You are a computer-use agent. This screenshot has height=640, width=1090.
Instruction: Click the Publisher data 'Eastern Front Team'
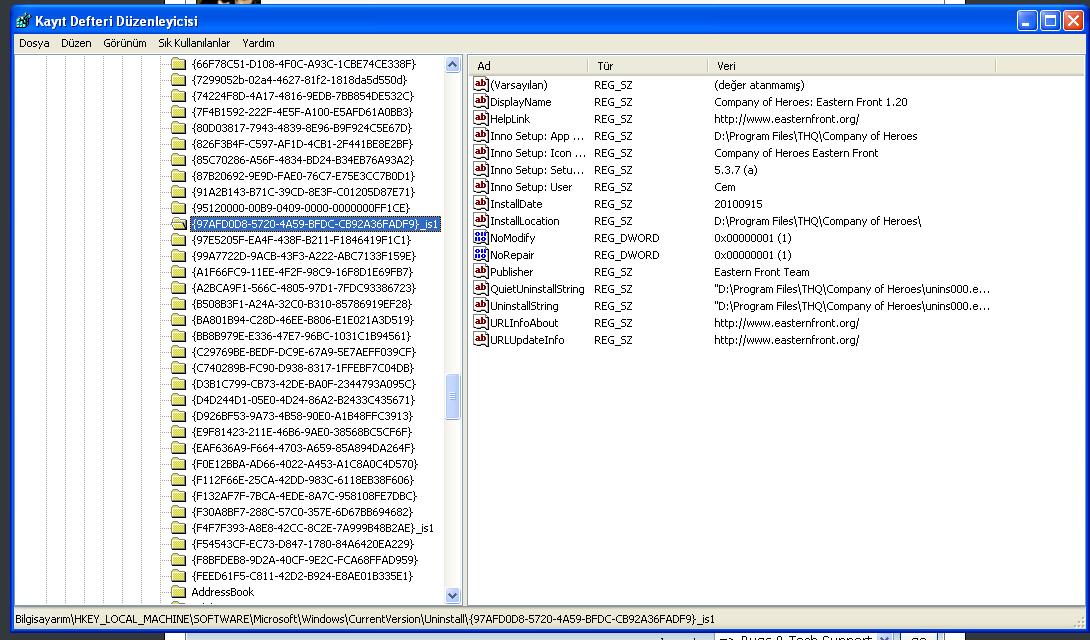tap(761, 272)
